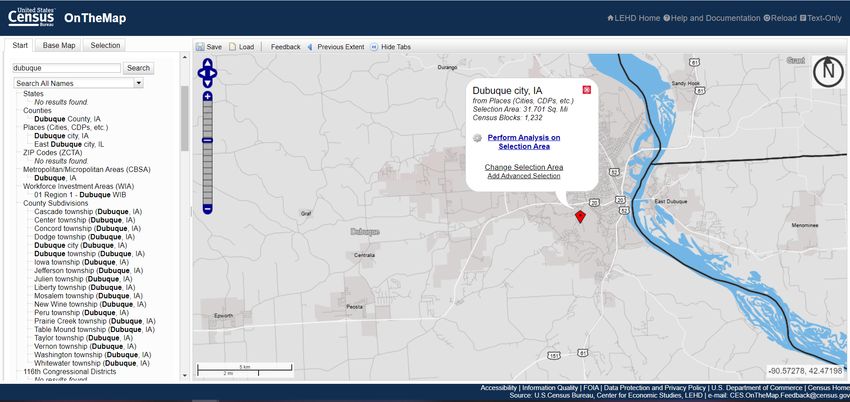Open the Start tab

pyautogui.click(x=20, y=46)
